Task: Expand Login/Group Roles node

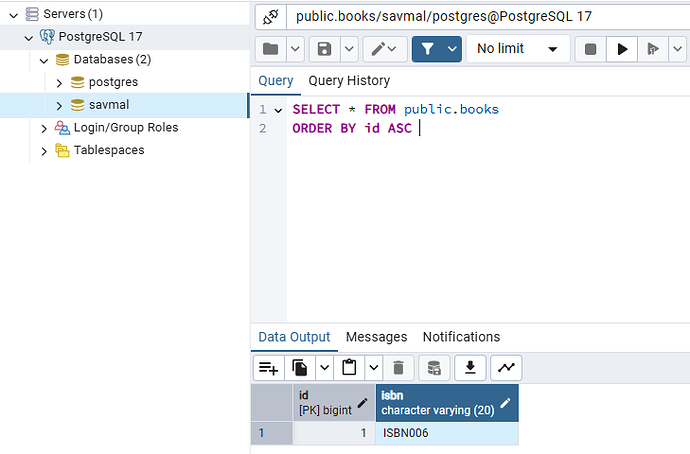Action: click(x=44, y=128)
